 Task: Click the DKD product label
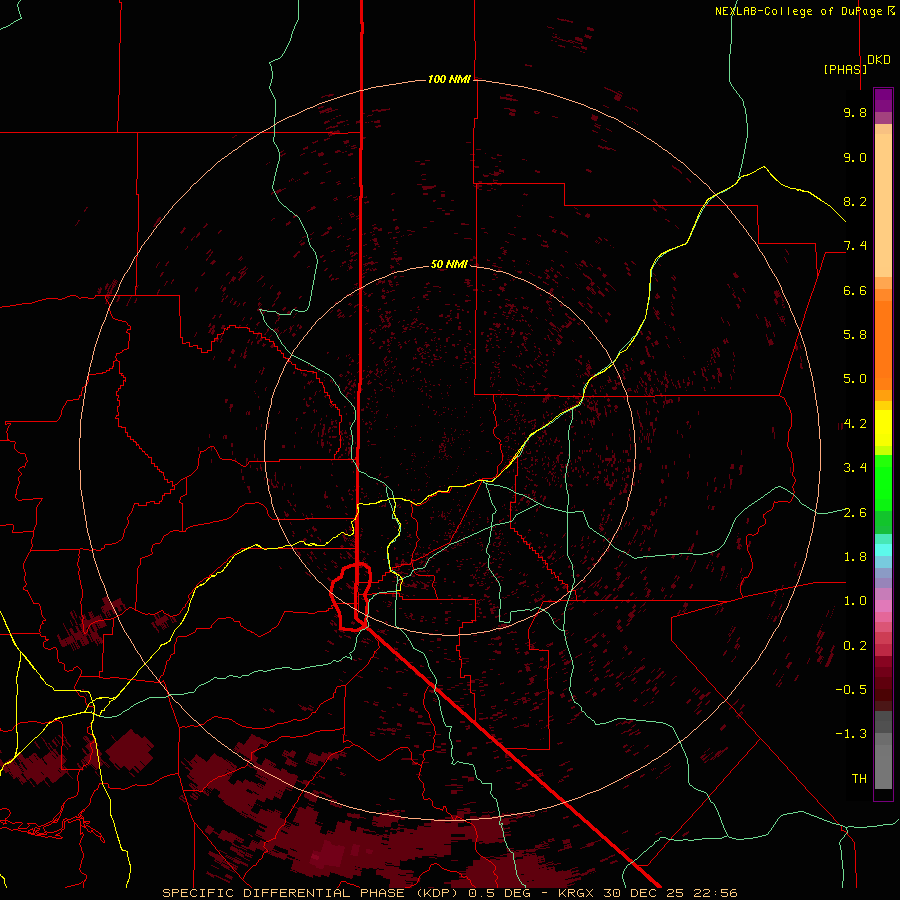[879, 60]
